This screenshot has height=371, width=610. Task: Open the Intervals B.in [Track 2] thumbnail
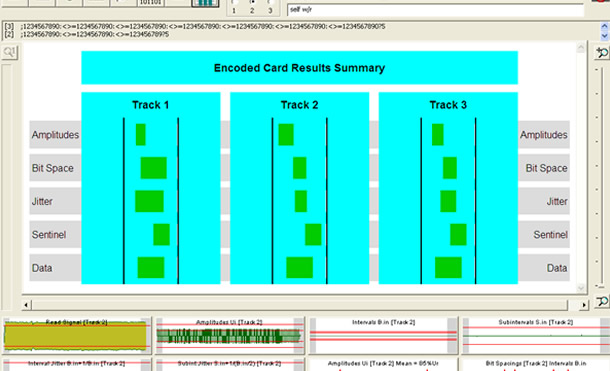(383, 336)
